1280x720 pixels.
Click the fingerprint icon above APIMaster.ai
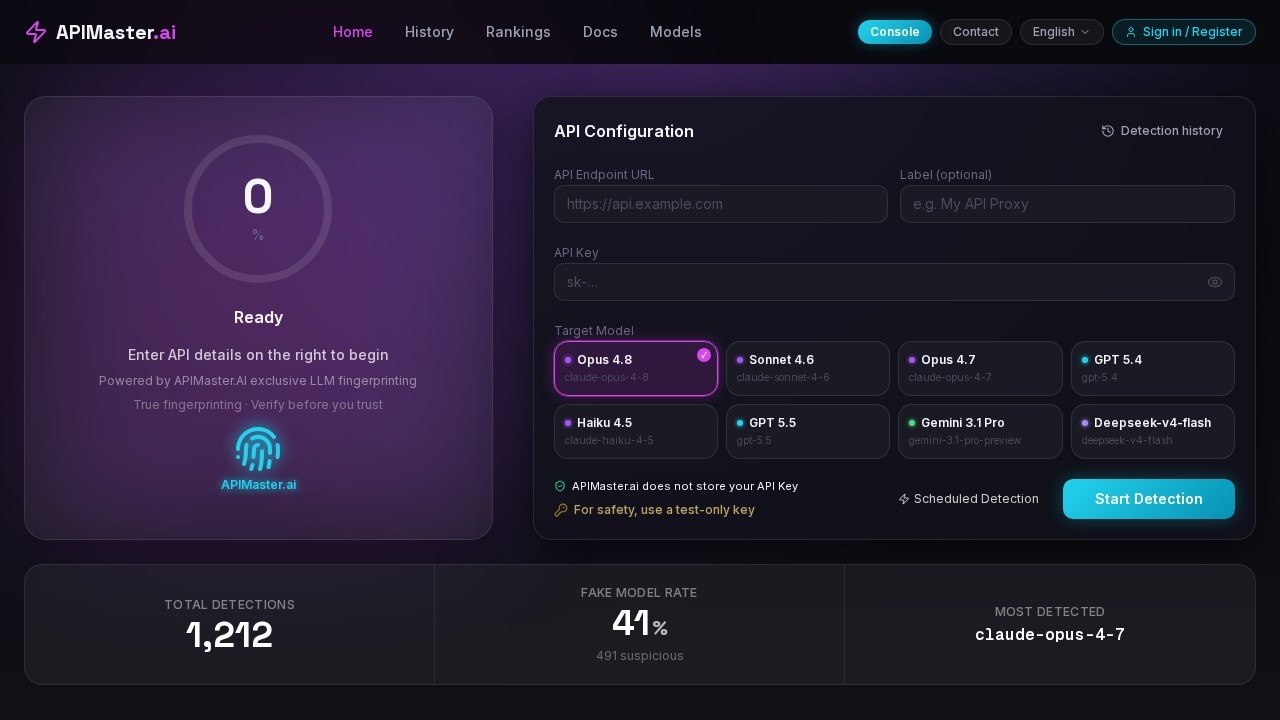pyautogui.click(x=258, y=449)
